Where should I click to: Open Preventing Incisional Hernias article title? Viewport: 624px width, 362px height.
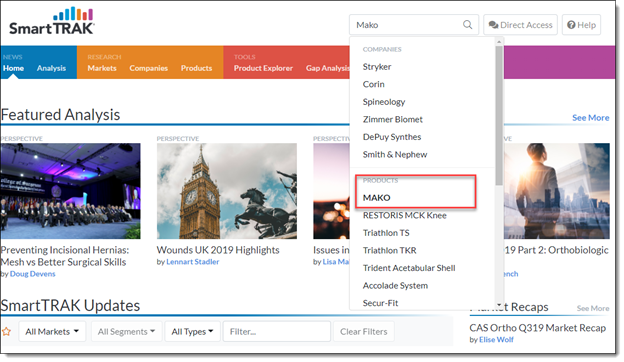click(64, 256)
